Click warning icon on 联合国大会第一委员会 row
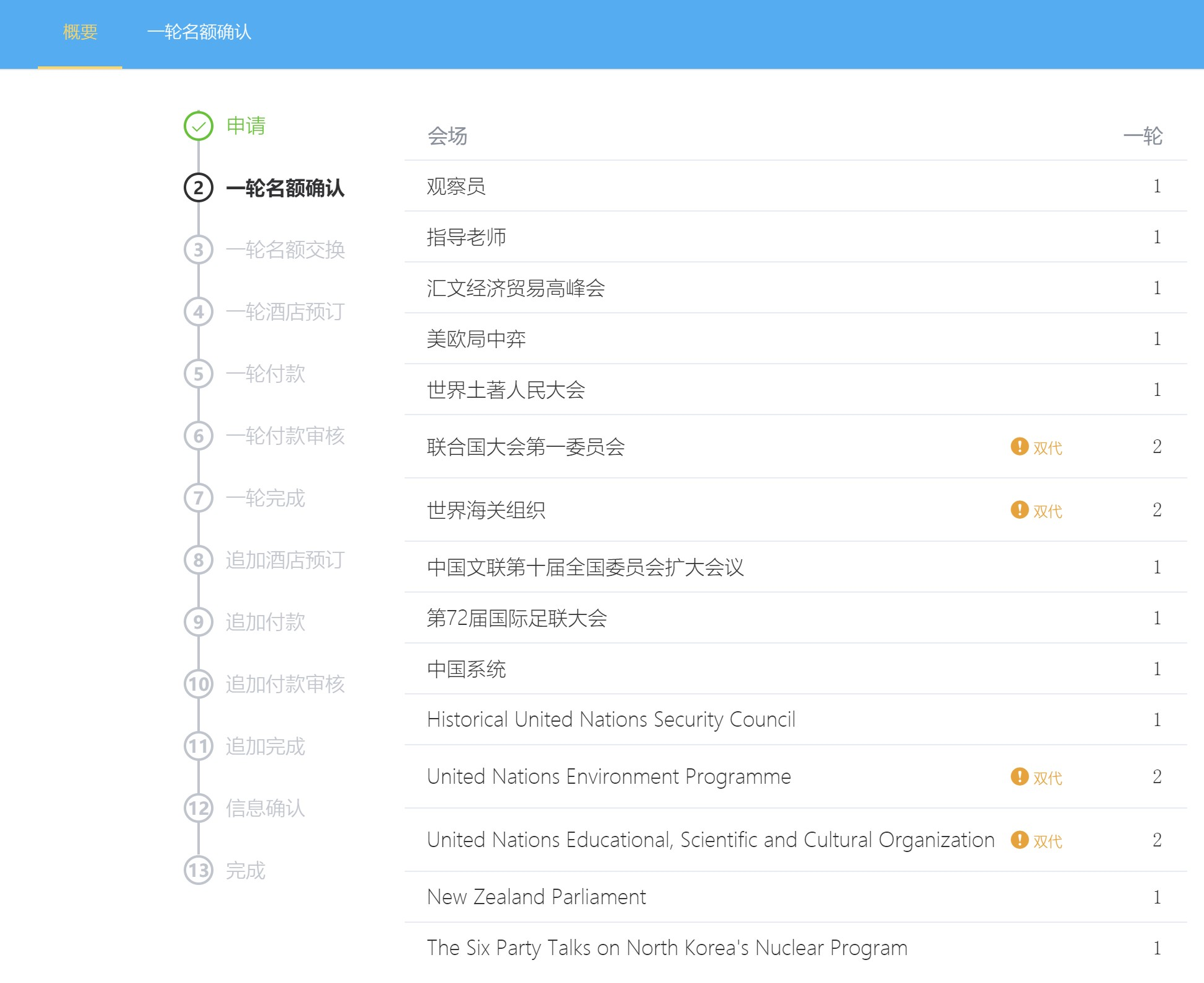1204x983 pixels. [x=1020, y=446]
